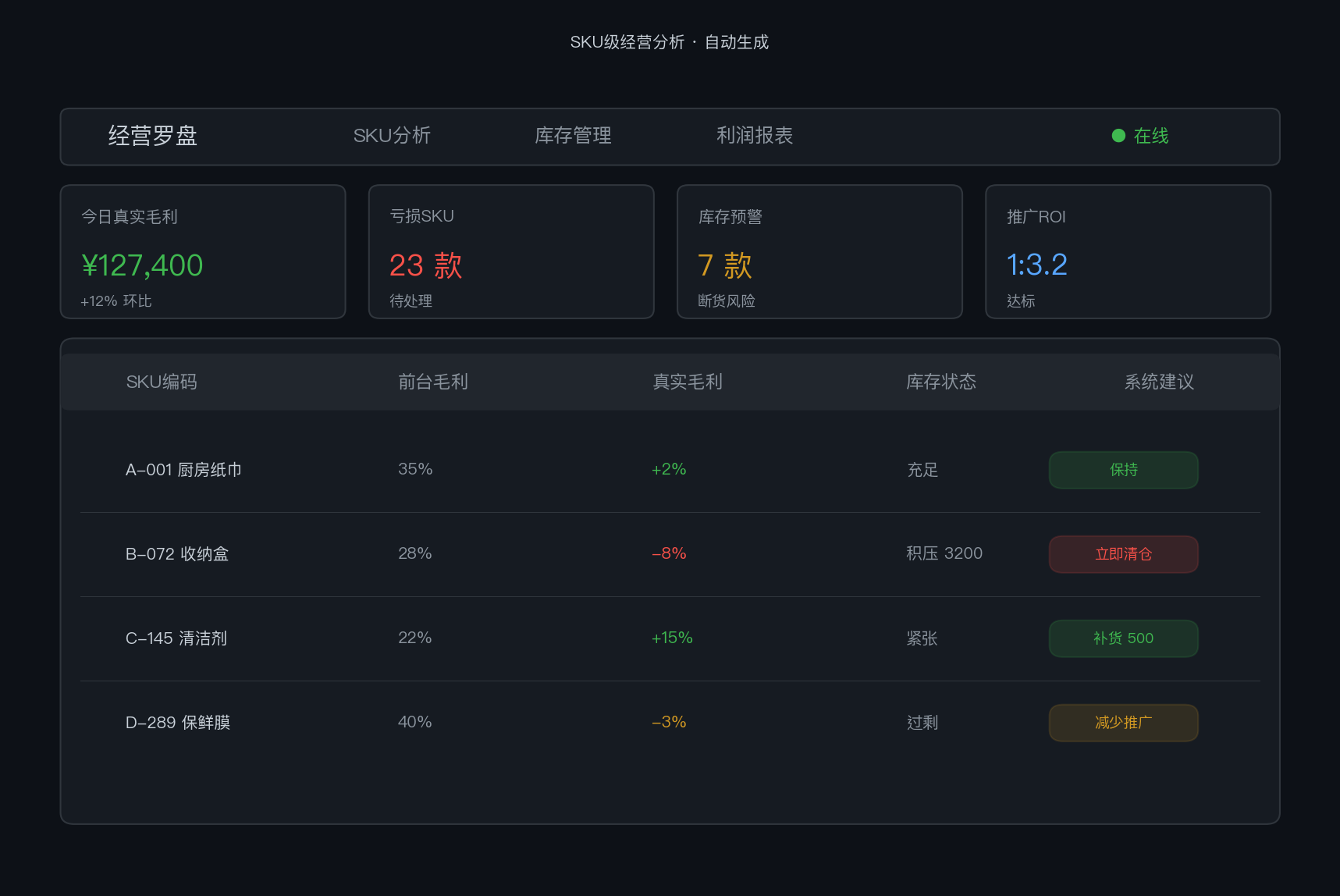The image size is (1340, 896).
Task: Click the 立即清仓 button for B-072
Action: [x=1123, y=554]
